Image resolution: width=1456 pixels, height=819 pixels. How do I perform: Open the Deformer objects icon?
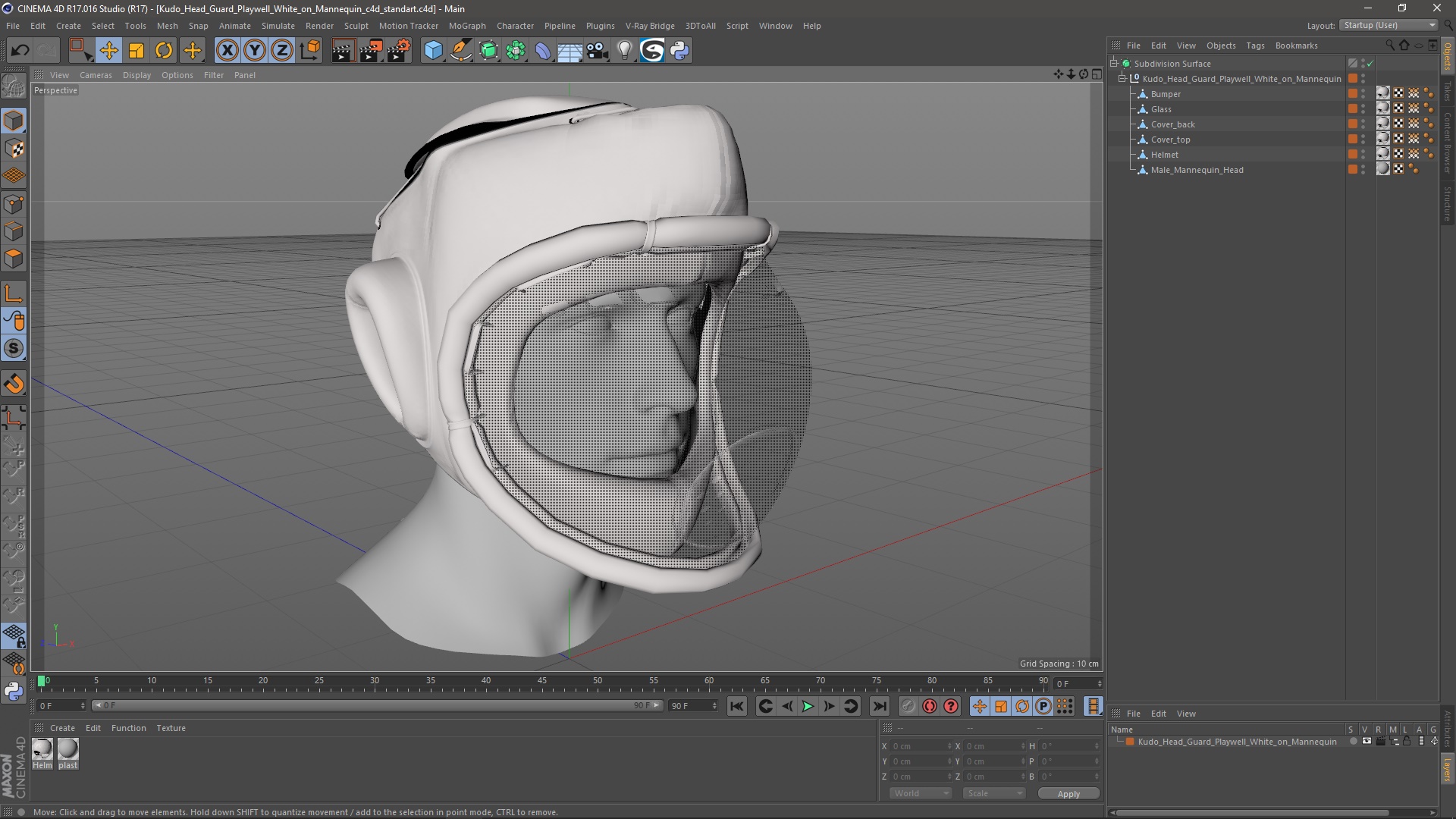click(x=543, y=51)
